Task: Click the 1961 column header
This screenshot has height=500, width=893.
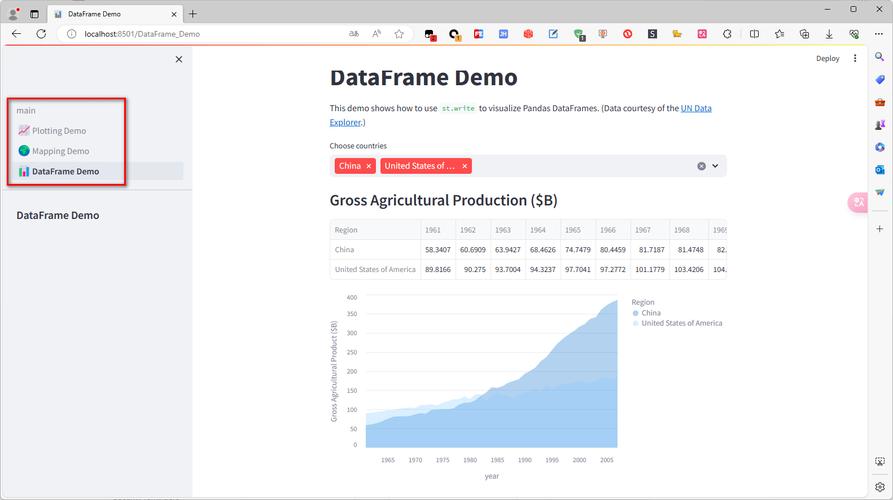Action: click(433, 230)
